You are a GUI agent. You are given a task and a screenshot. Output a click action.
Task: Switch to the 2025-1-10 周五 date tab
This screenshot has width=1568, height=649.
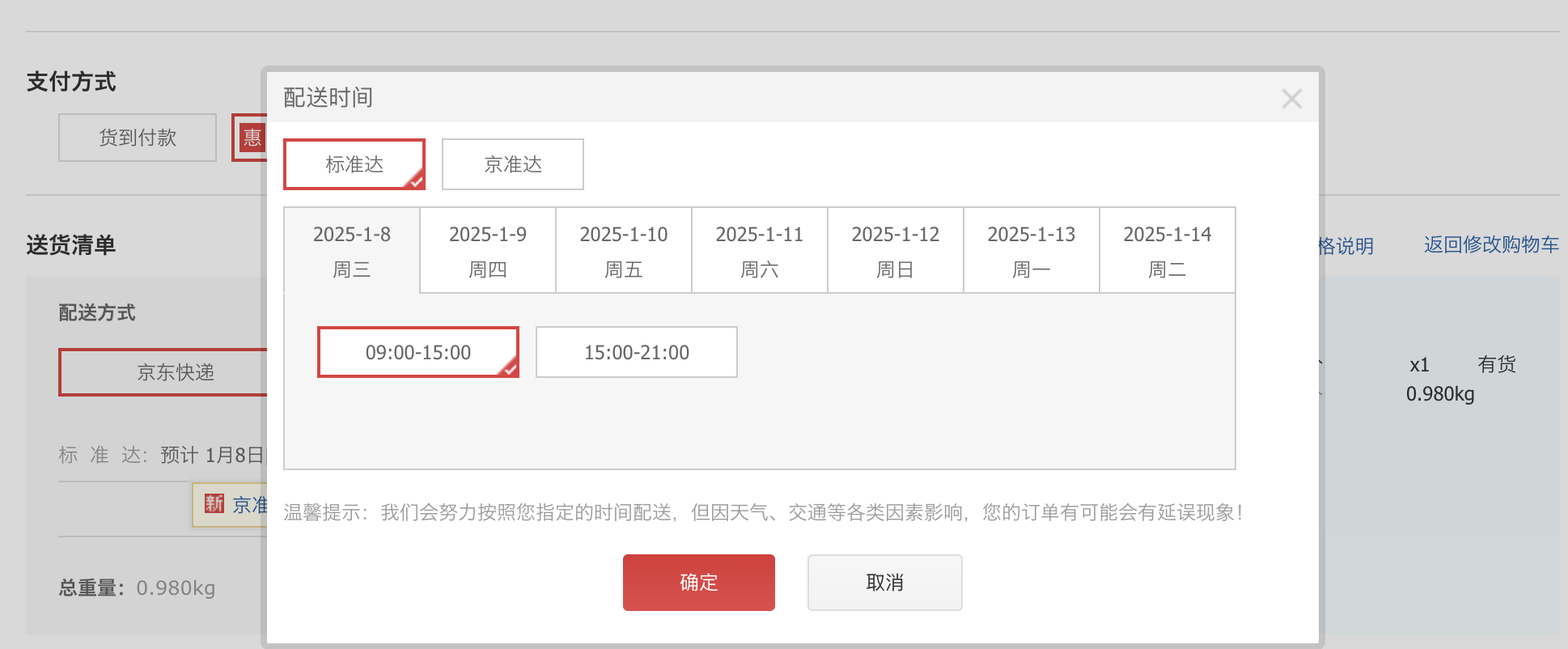tap(624, 250)
